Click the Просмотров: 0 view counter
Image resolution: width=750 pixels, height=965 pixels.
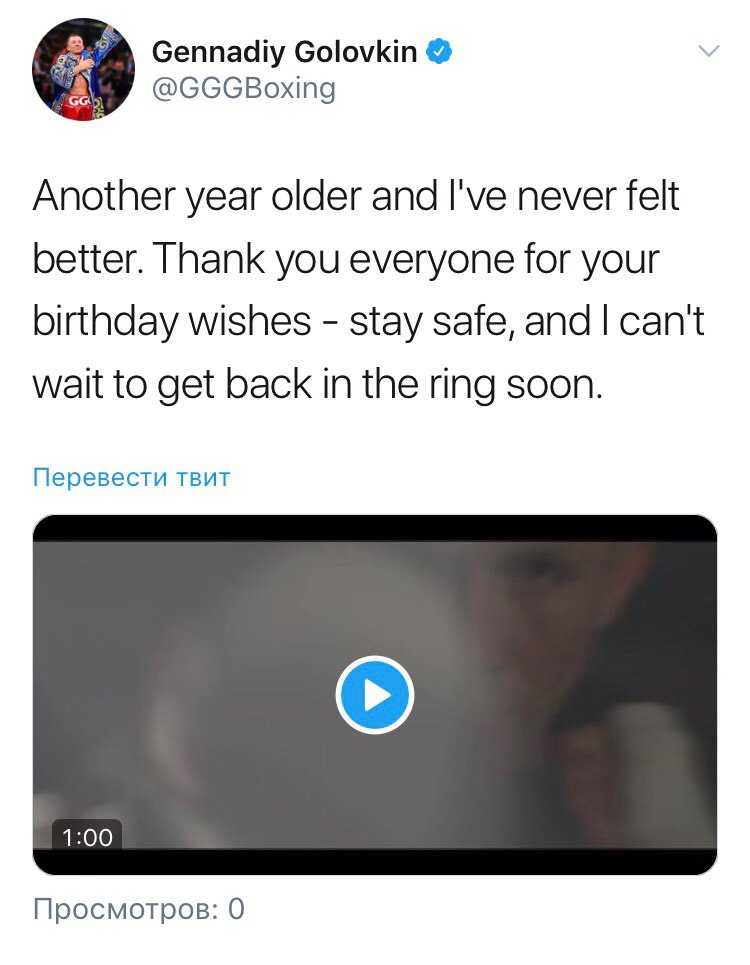(x=139, y=909)
